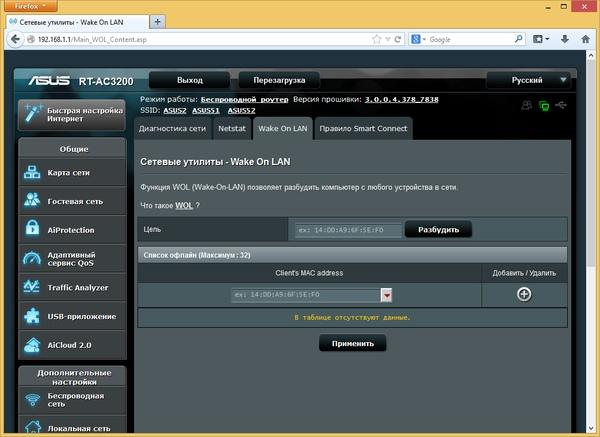Click the target MAC address input field
The height and width of the screenshot is (437, 600).
348,230
